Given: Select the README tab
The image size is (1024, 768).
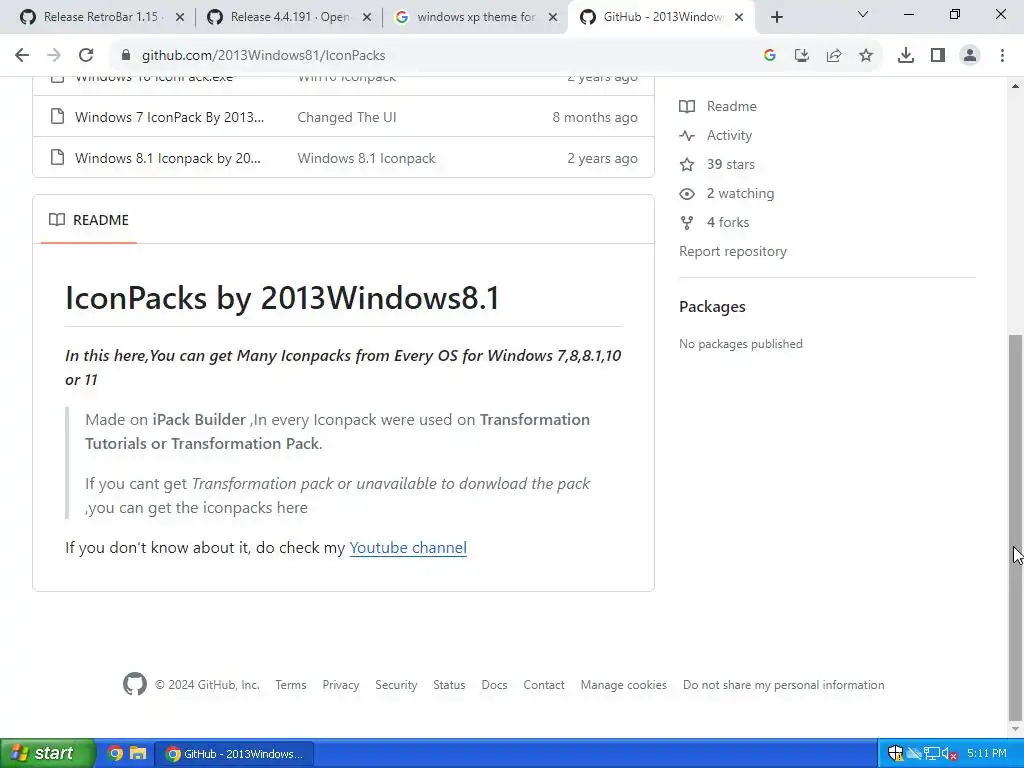Looking at the screenshot, I should tap(89, 220).
